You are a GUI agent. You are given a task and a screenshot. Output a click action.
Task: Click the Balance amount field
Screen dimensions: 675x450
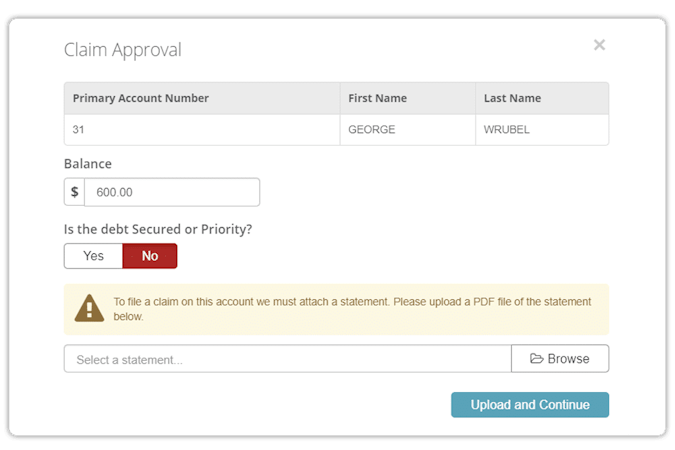pyautogui.click(x=172, y=192)
